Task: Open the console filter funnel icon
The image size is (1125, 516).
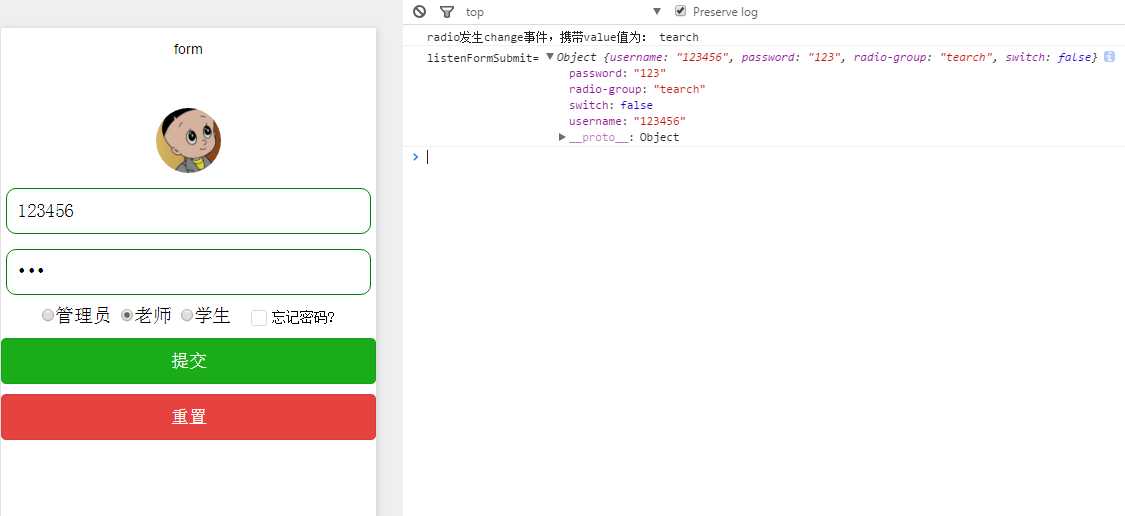Action: 447,11
